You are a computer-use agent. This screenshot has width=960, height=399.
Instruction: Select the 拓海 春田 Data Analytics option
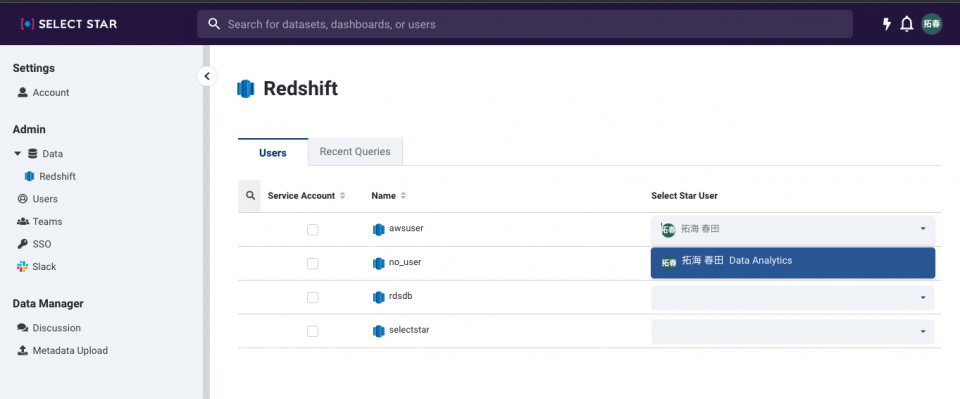[793, 263]
